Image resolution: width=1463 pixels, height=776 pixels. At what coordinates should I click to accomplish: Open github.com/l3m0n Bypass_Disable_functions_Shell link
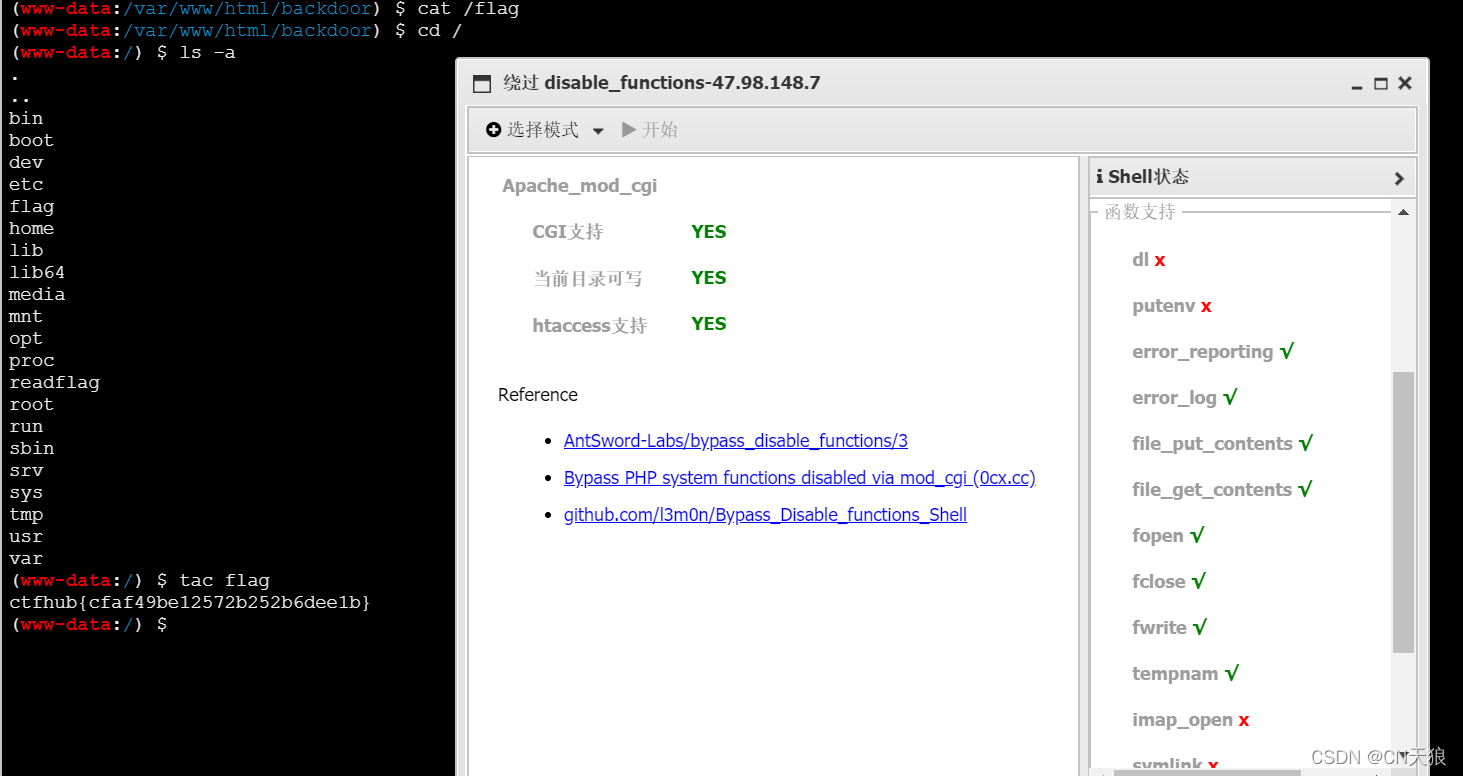(765, 515)
